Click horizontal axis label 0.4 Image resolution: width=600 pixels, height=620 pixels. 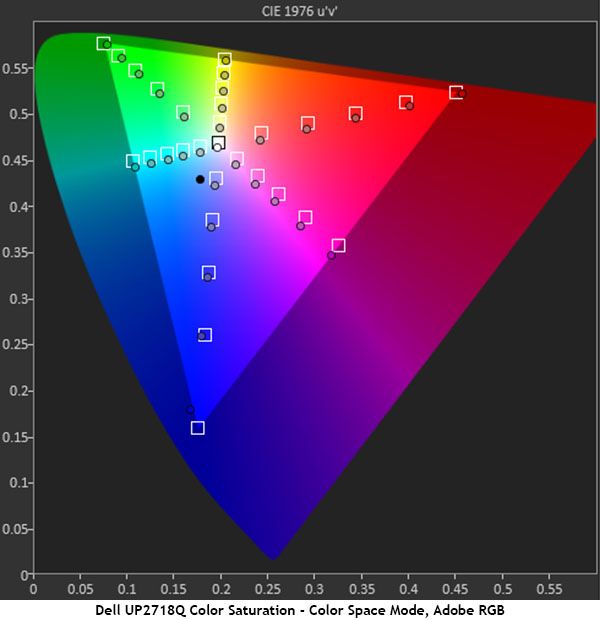point(408,589)
